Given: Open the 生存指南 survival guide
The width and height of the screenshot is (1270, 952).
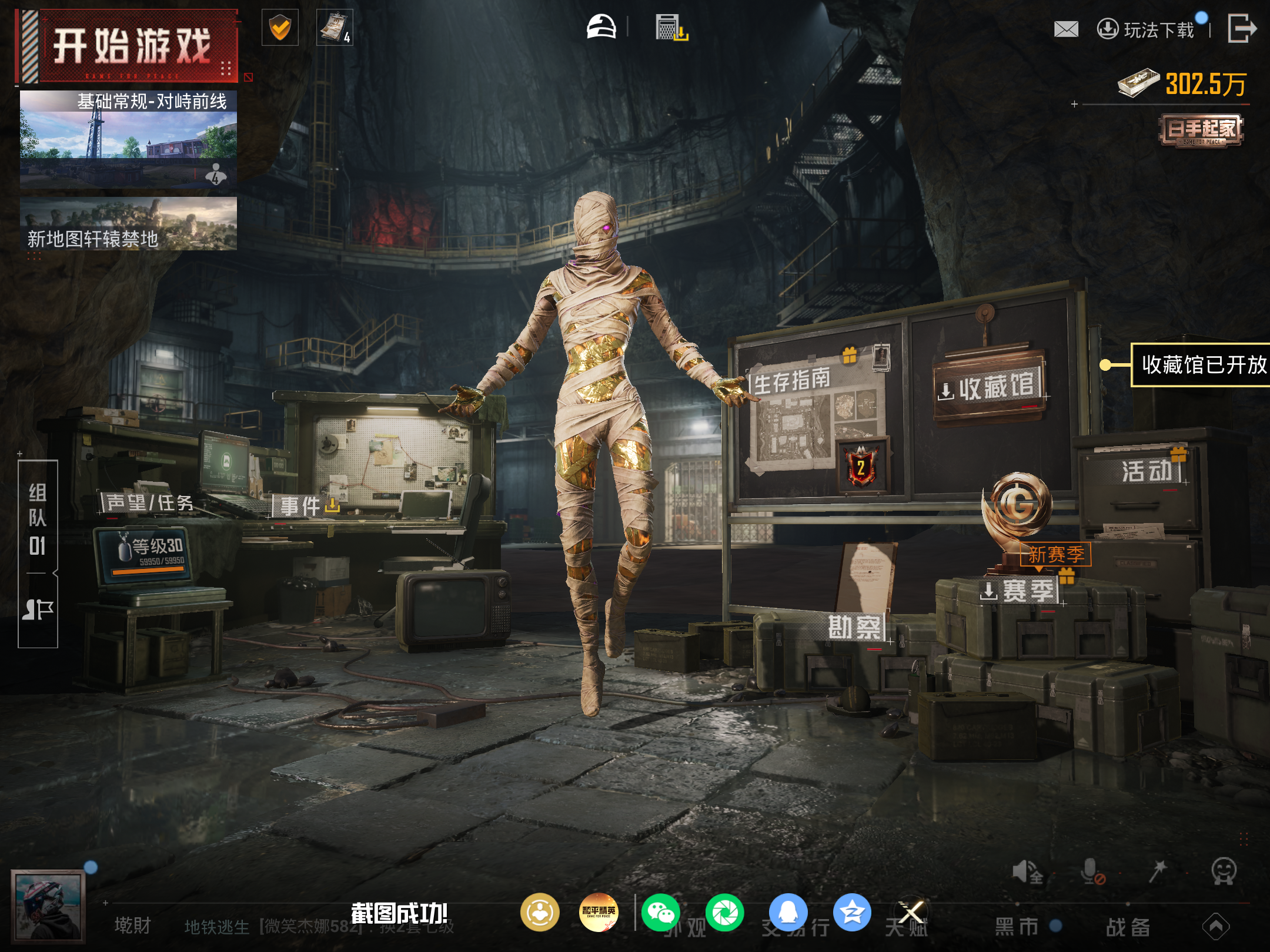Looking at the screenshot, I should pyautogui.click(x=791, y=381).
